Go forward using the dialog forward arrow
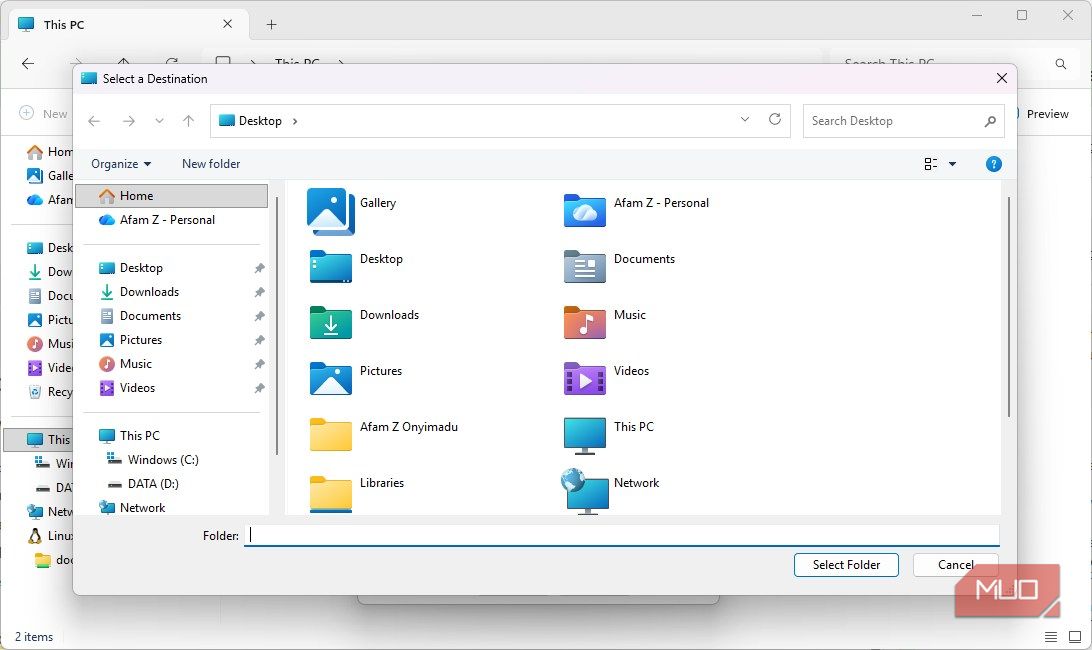This screenshot has width=1092, height=650. pos(129,121)
